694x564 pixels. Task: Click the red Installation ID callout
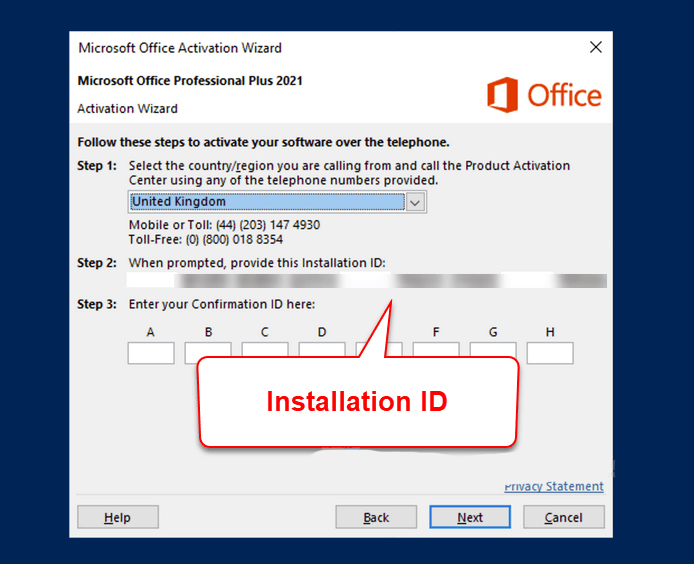coord(358,402)
